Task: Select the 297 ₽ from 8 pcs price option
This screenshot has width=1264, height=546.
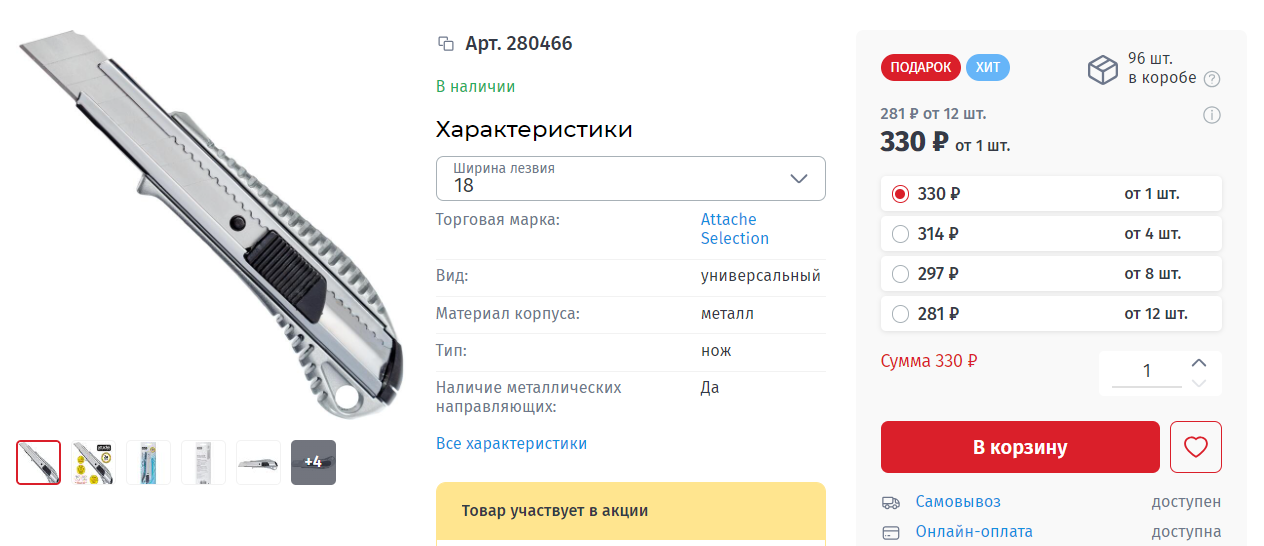Action: tap(900, 273)
